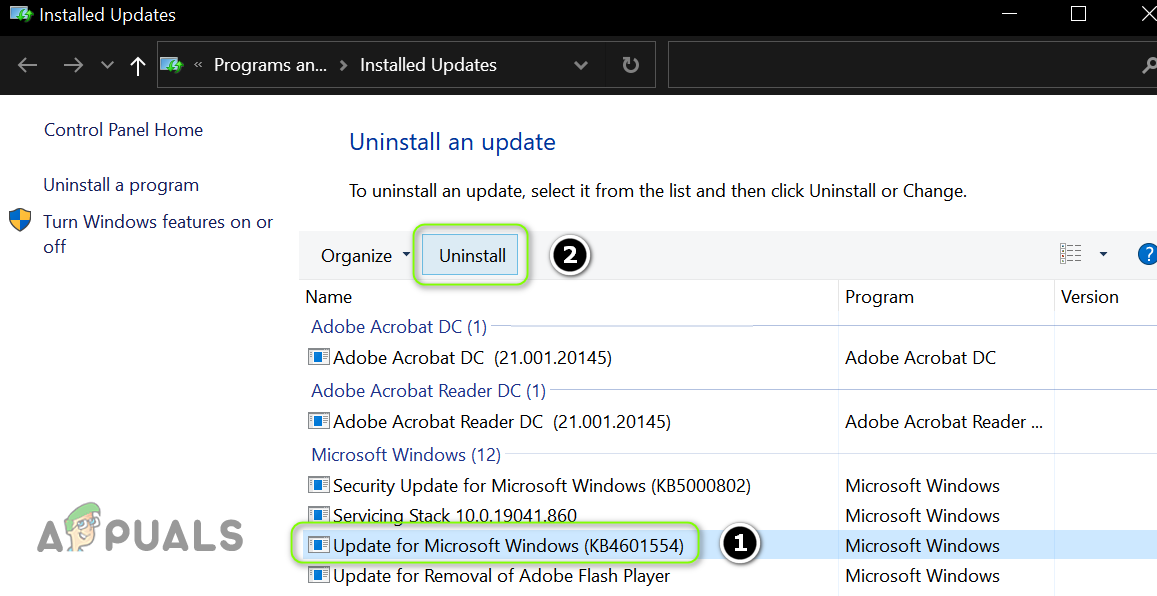Open the Organize dropdown menu

(x=365, y=256)
